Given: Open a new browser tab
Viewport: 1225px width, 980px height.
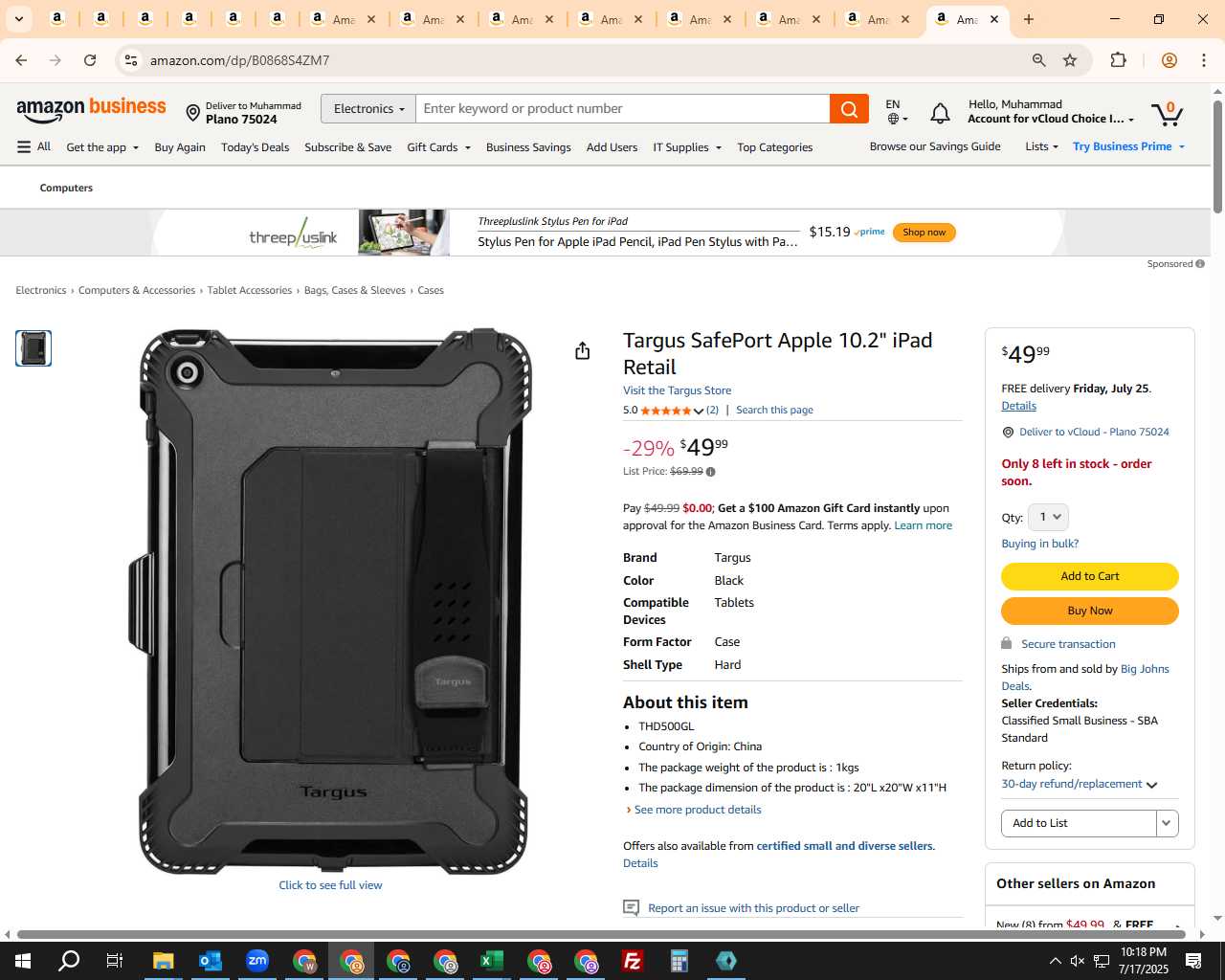Looking at the screenshot, I should click(x=1029, y=19).
